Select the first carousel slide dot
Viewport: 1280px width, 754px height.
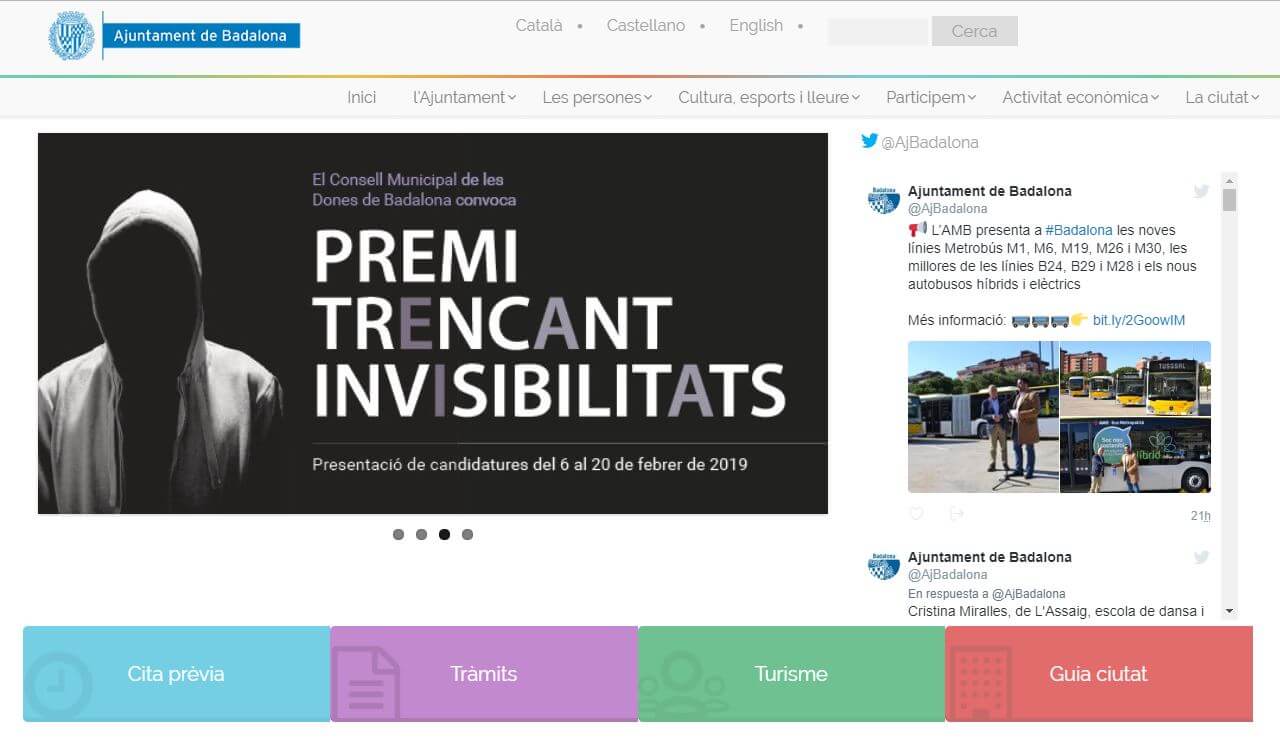[x=398, y=534]
